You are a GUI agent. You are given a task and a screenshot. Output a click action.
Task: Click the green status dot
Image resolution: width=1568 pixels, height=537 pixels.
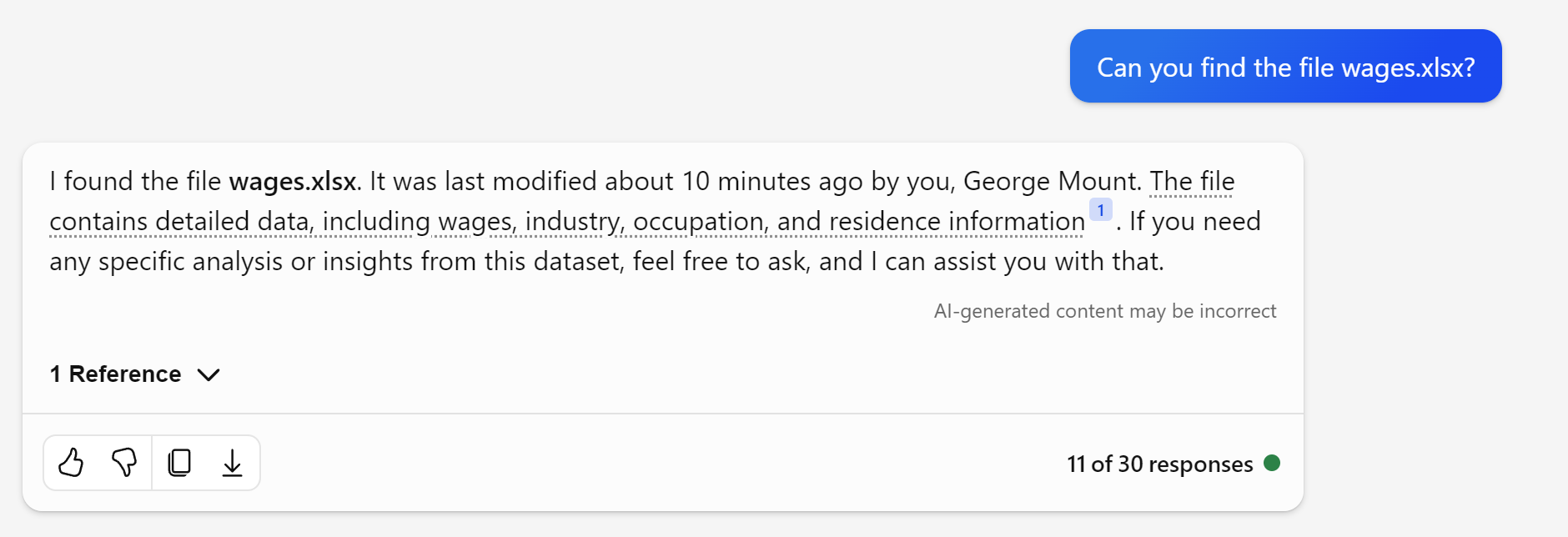1271,463
